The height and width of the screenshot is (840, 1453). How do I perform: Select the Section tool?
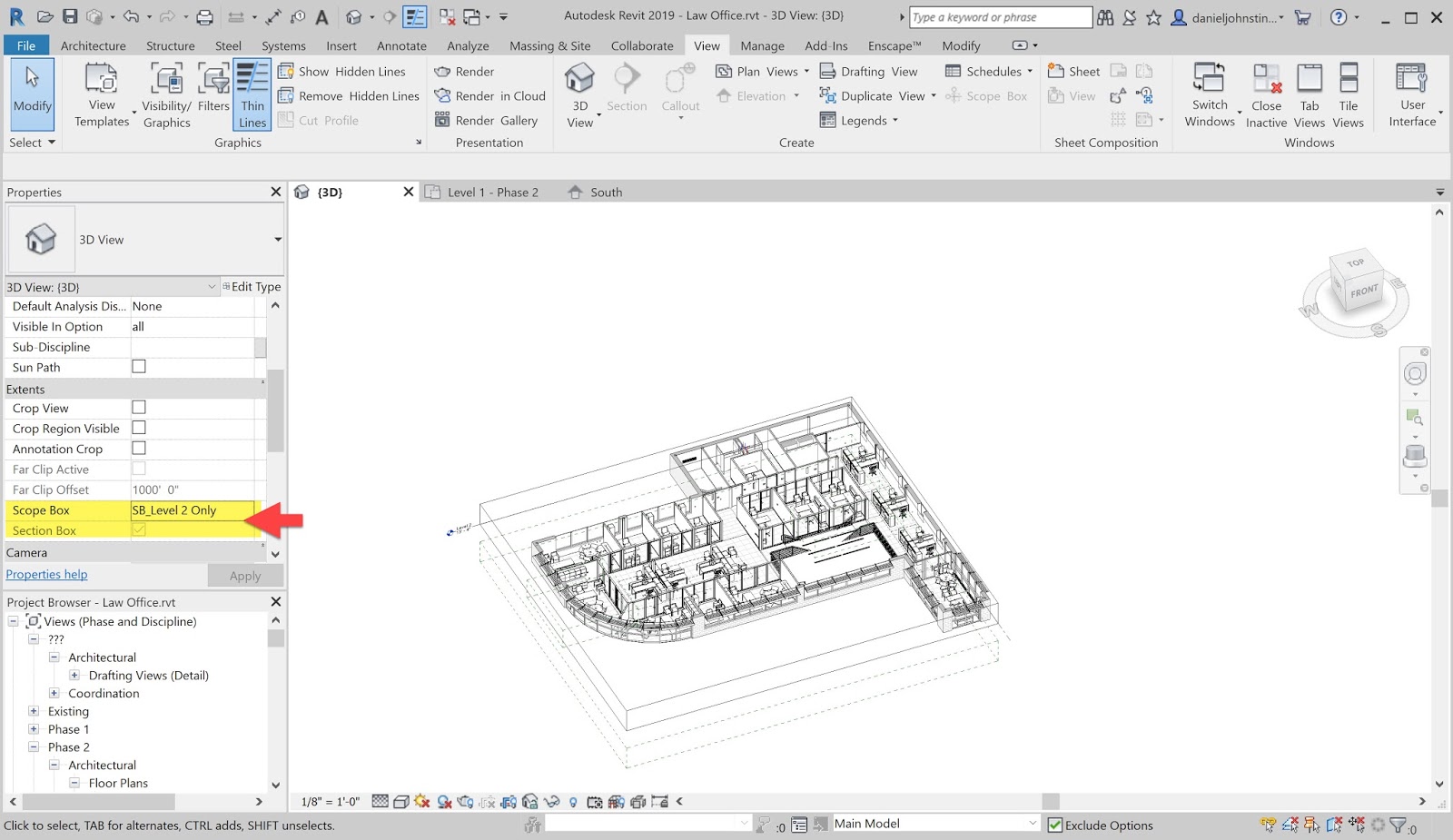pos(627,86)
